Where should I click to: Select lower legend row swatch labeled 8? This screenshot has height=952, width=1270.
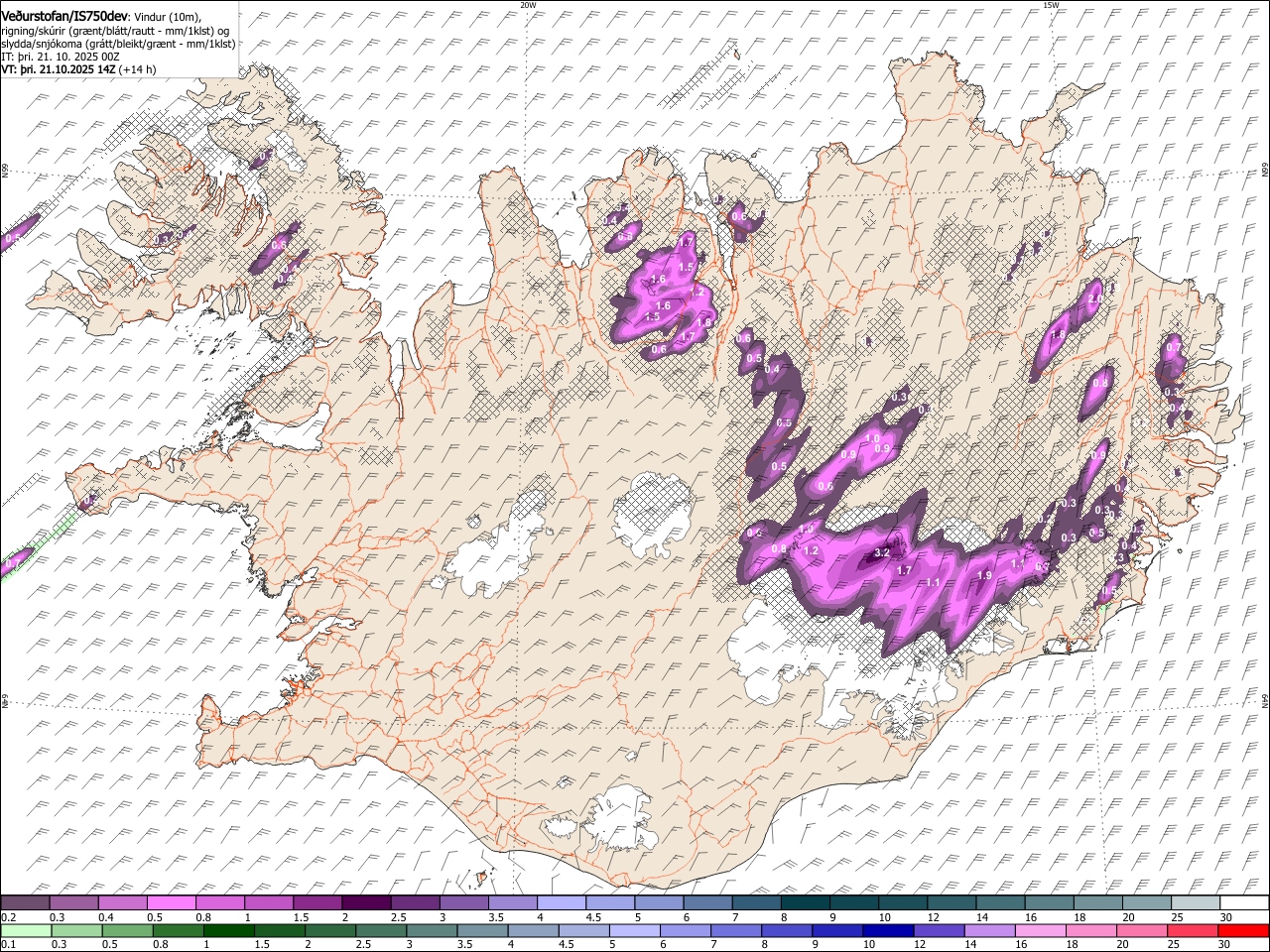tap(786, 930)
